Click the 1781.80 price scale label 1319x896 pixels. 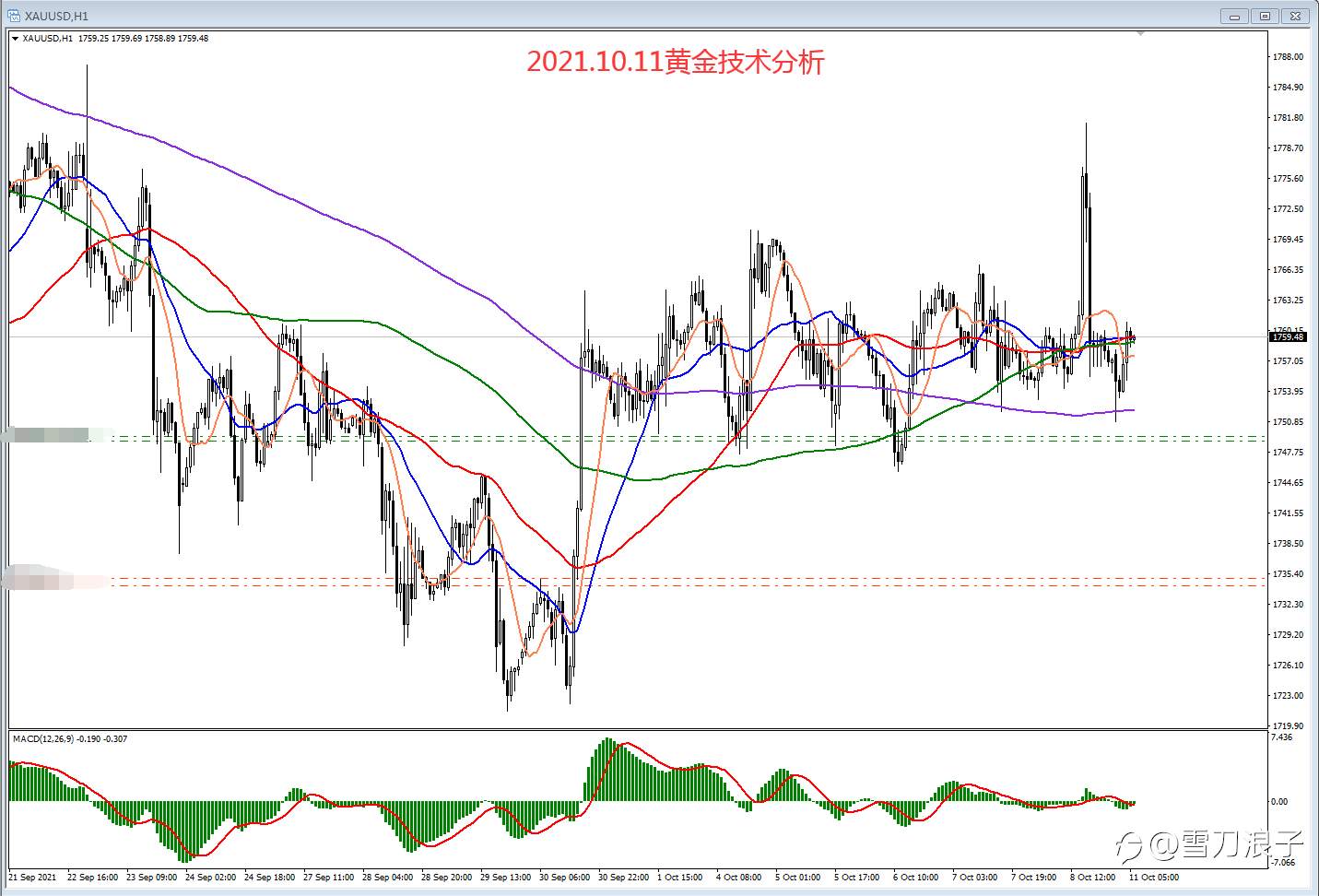pos(1288,118)
